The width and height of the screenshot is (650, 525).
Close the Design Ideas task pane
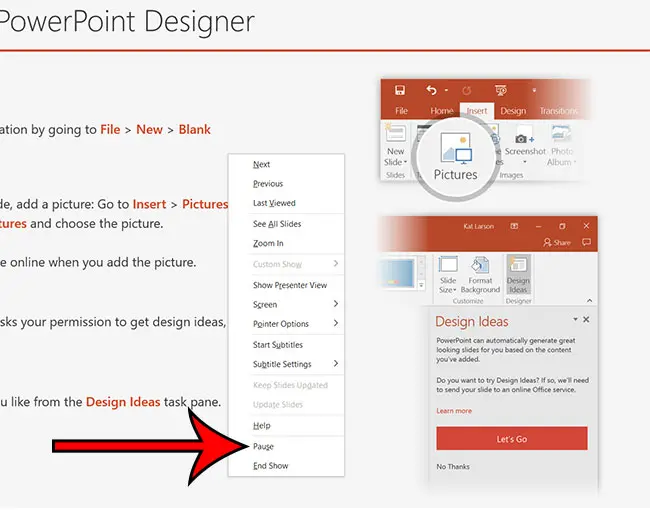pyautogui.click(x=586, y=319)
